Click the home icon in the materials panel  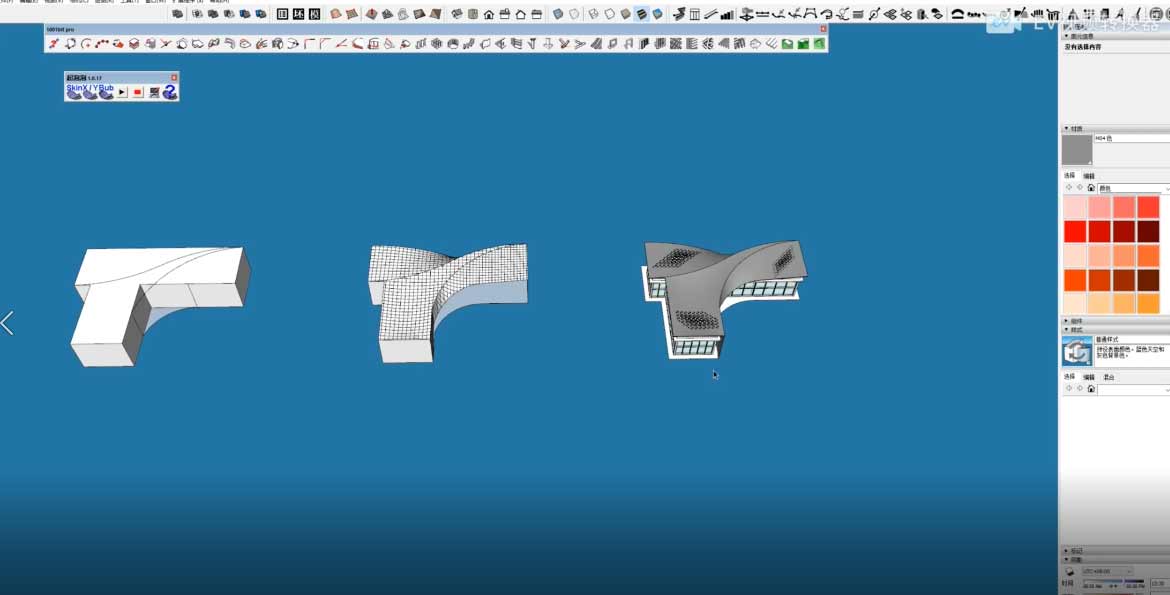[x=1091, y=188]
